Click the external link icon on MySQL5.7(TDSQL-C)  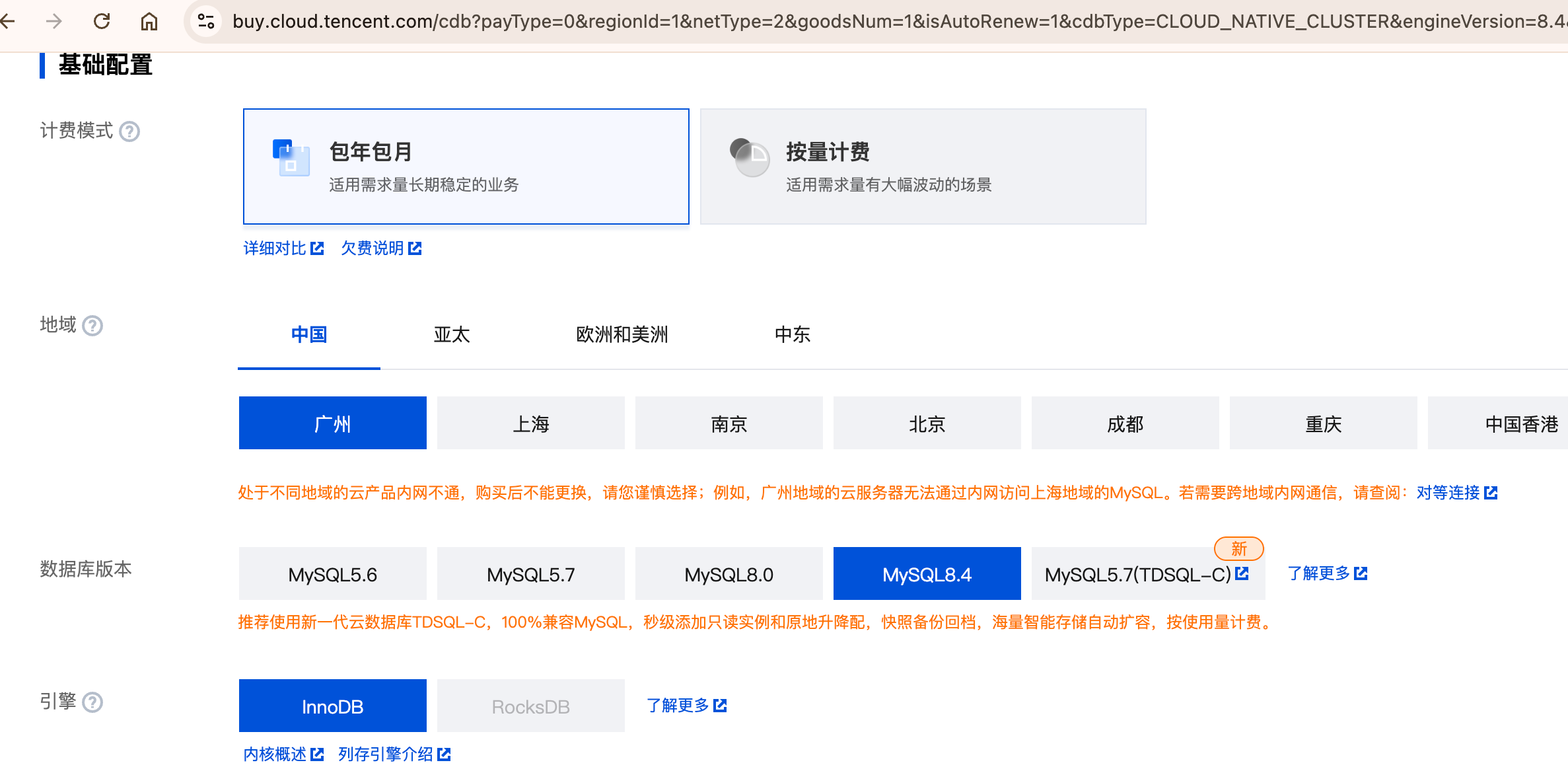(x=1242, y=573)
